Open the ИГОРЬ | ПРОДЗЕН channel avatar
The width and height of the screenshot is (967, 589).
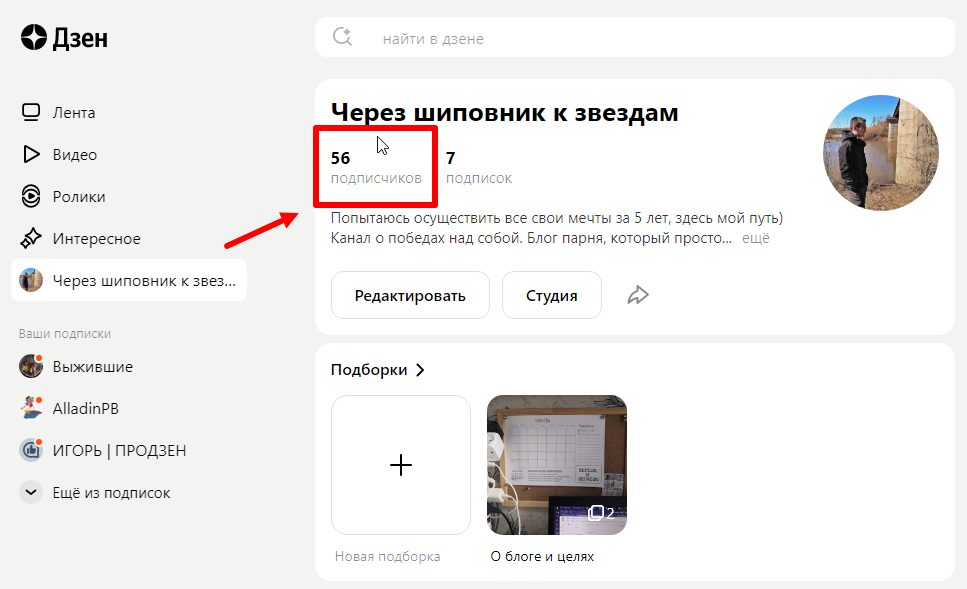30,450
